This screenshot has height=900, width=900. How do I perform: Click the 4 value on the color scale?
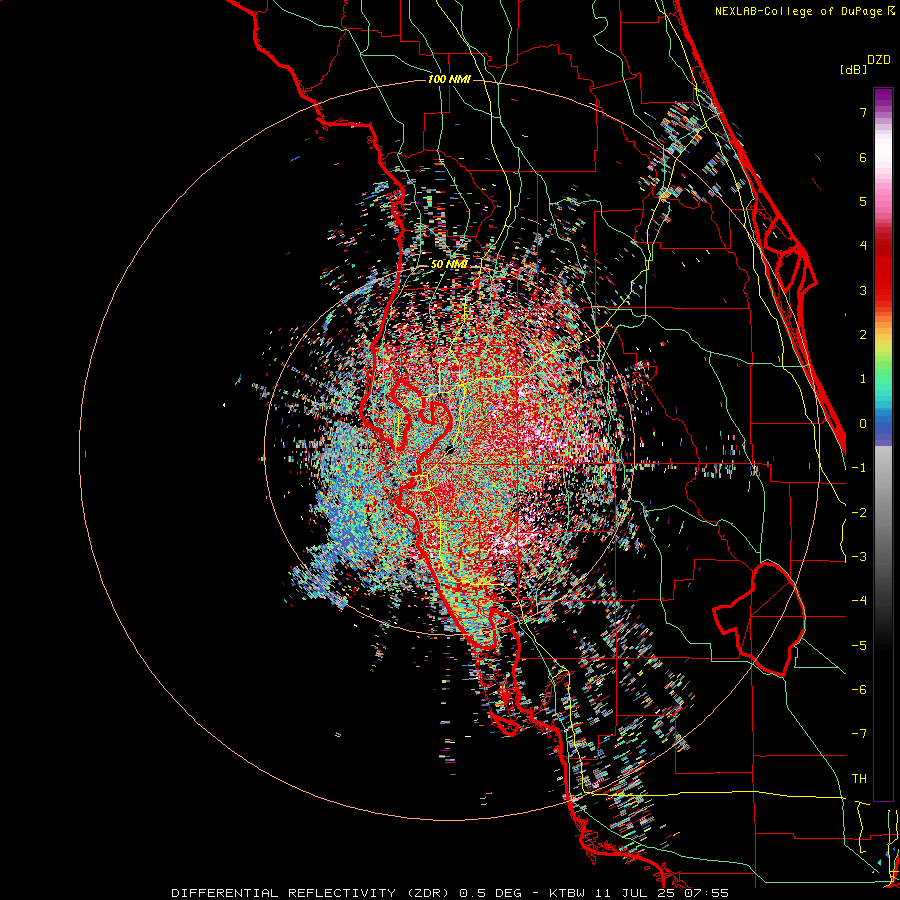pyautogui.click(x=863, y=246)
